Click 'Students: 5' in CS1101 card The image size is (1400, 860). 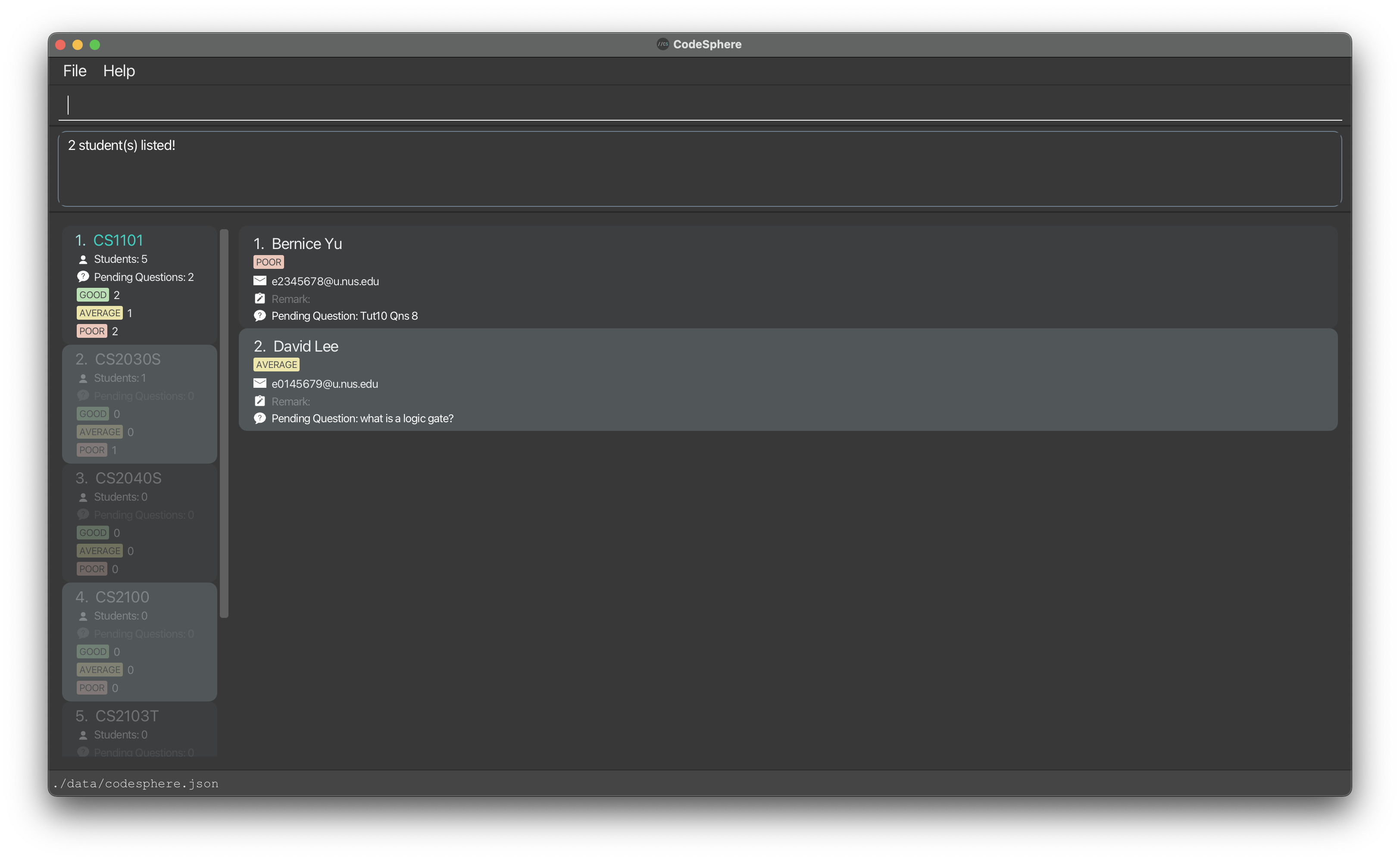[121, 259]
